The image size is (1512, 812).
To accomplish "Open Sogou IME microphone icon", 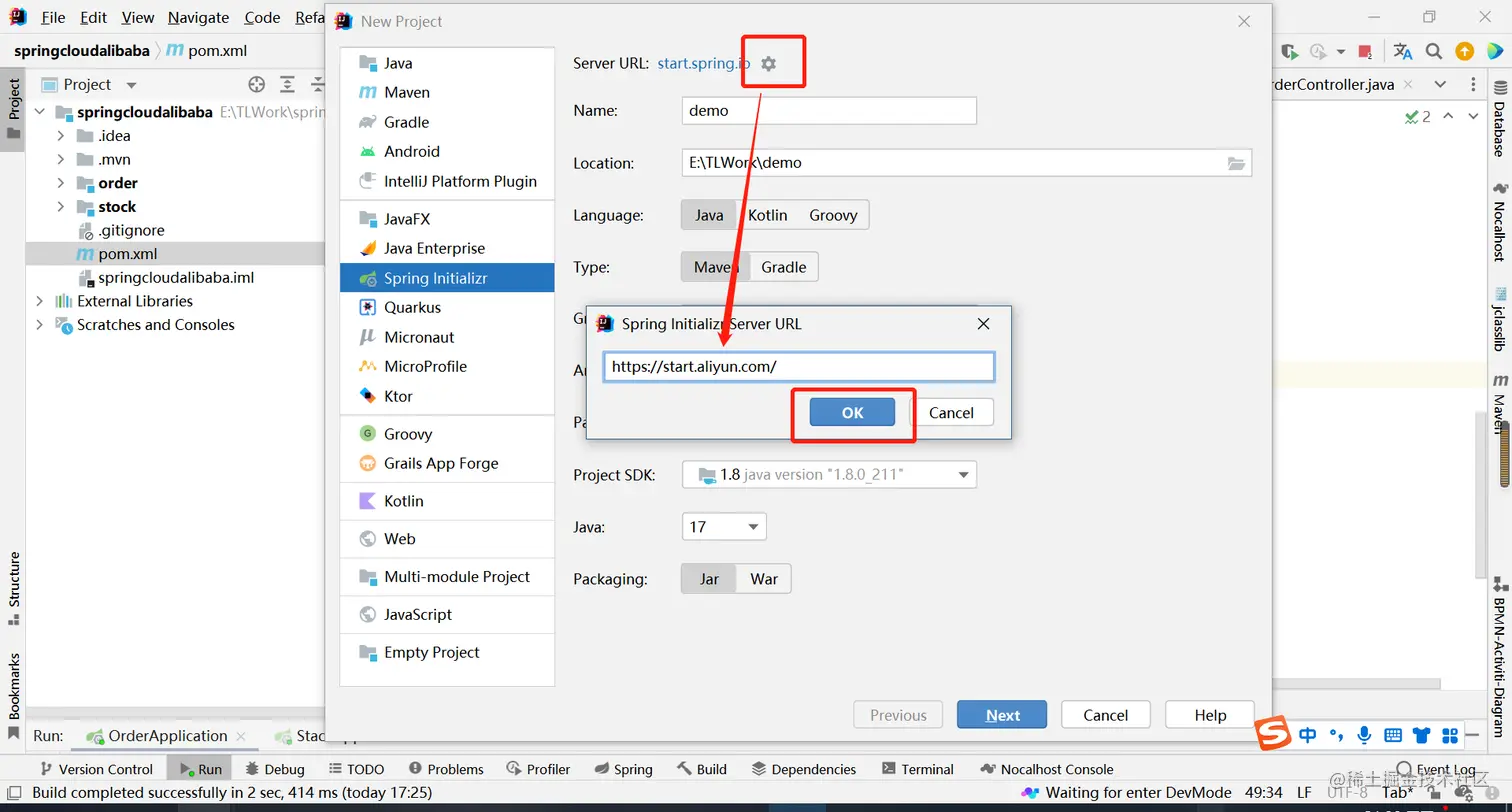I will point(1364,736).
